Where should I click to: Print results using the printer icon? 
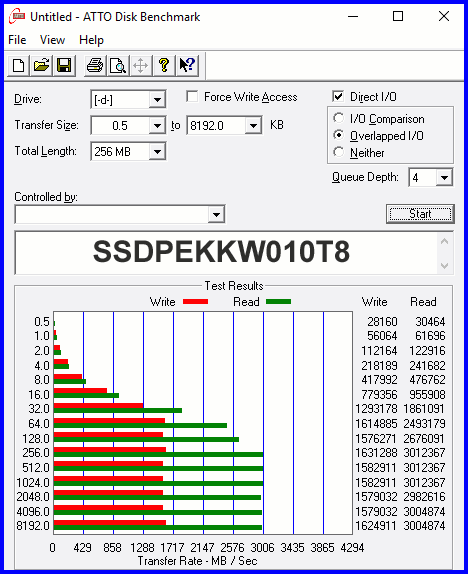click(95, 66)
